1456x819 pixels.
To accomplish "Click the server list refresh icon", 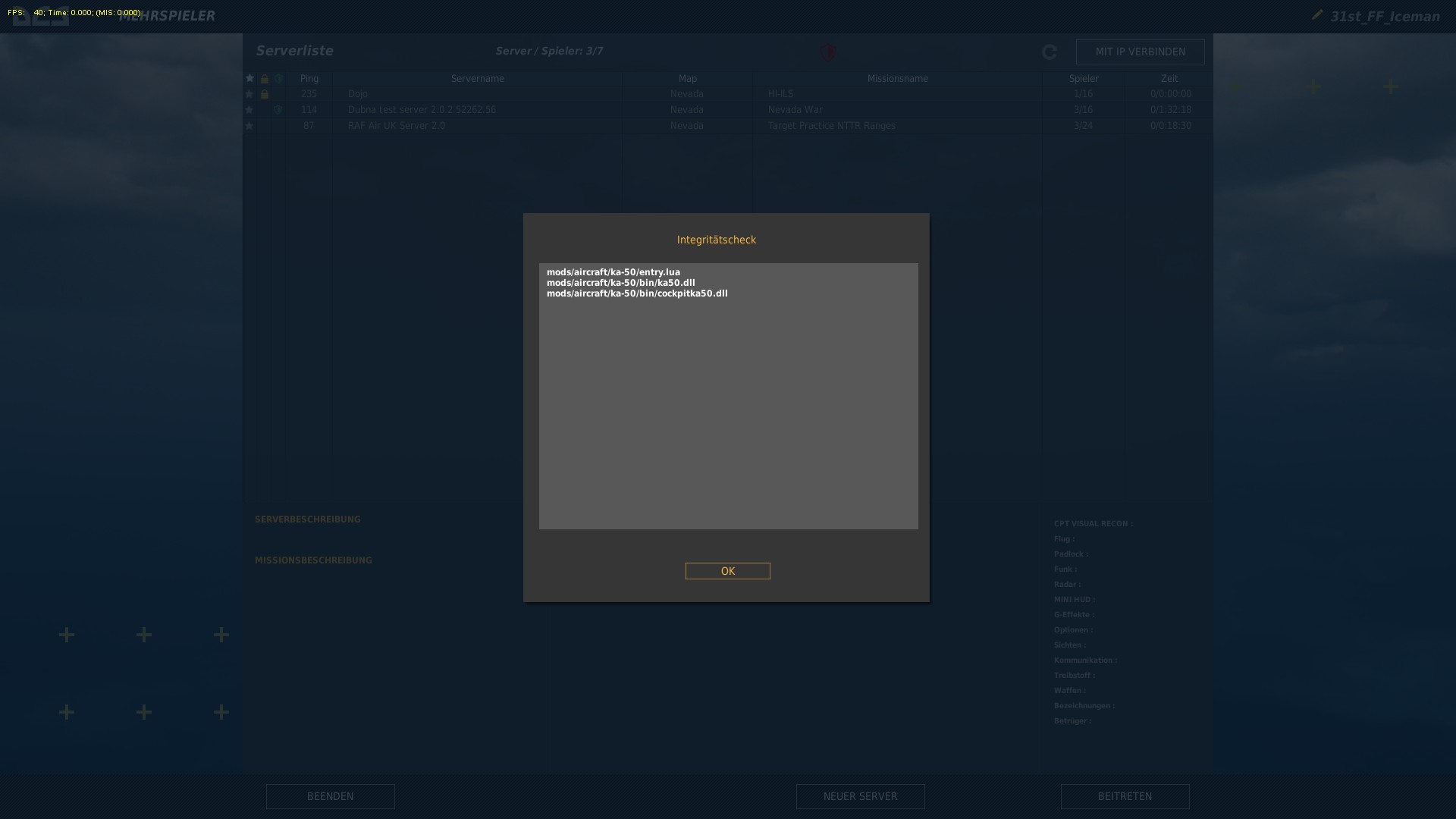I will (x=1050, y=52).
